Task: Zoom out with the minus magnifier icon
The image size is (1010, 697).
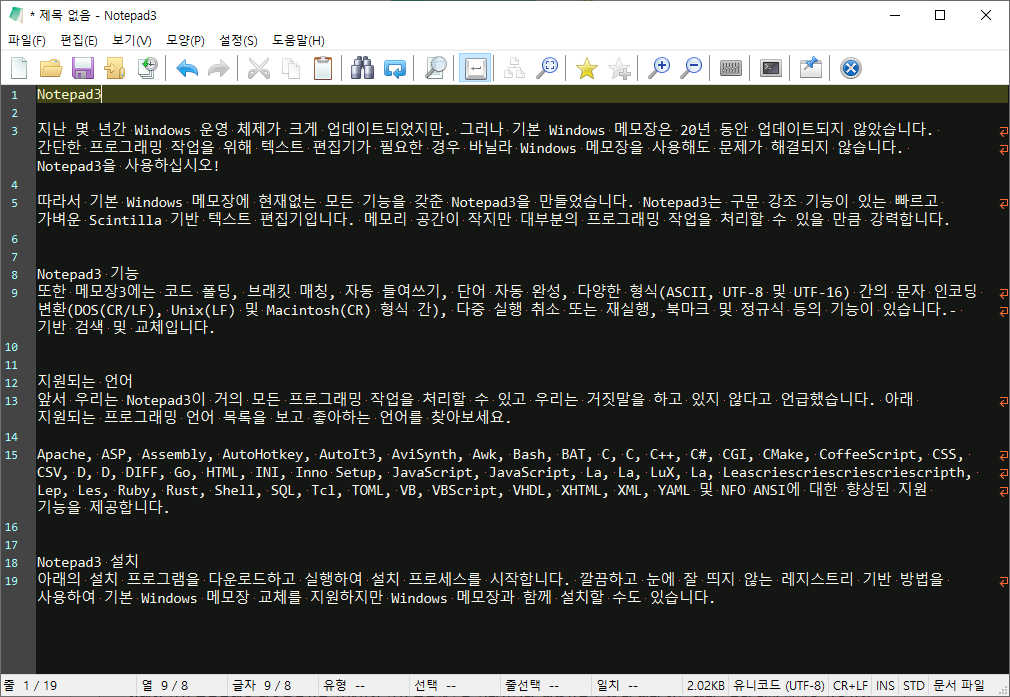Action: (691, 68)
